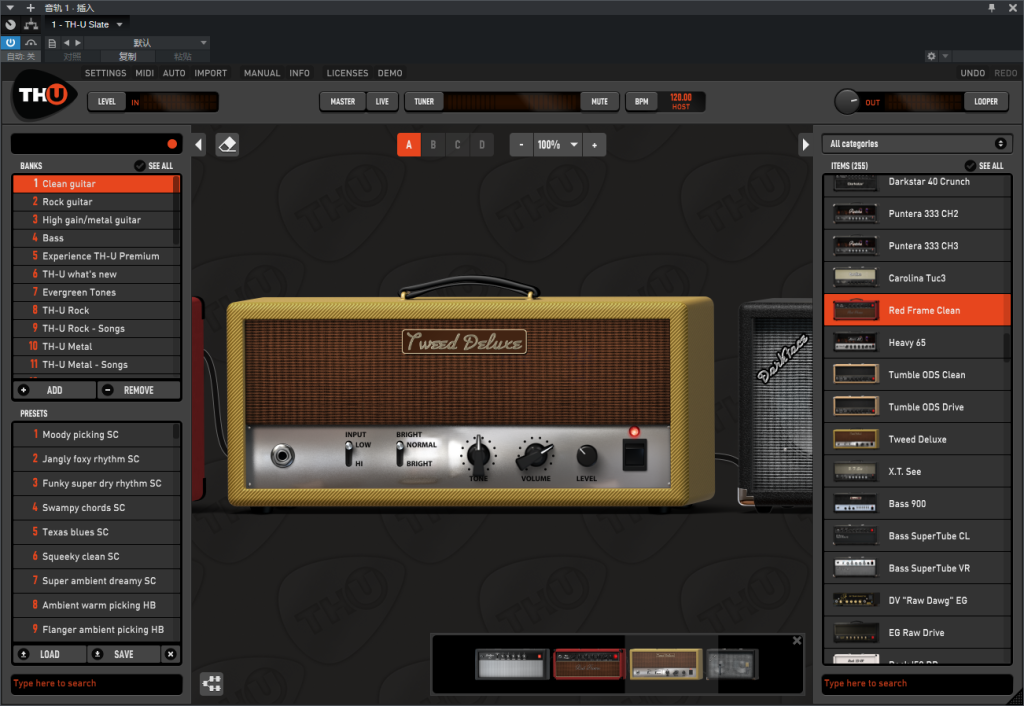
Task: Select Tumble ODS Clean amp entry
Action: pos(917,375)
